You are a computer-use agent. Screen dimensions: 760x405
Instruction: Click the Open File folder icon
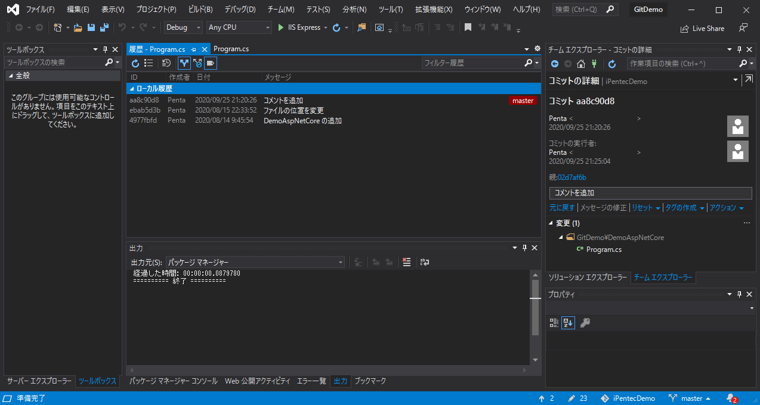coord(78,28)
